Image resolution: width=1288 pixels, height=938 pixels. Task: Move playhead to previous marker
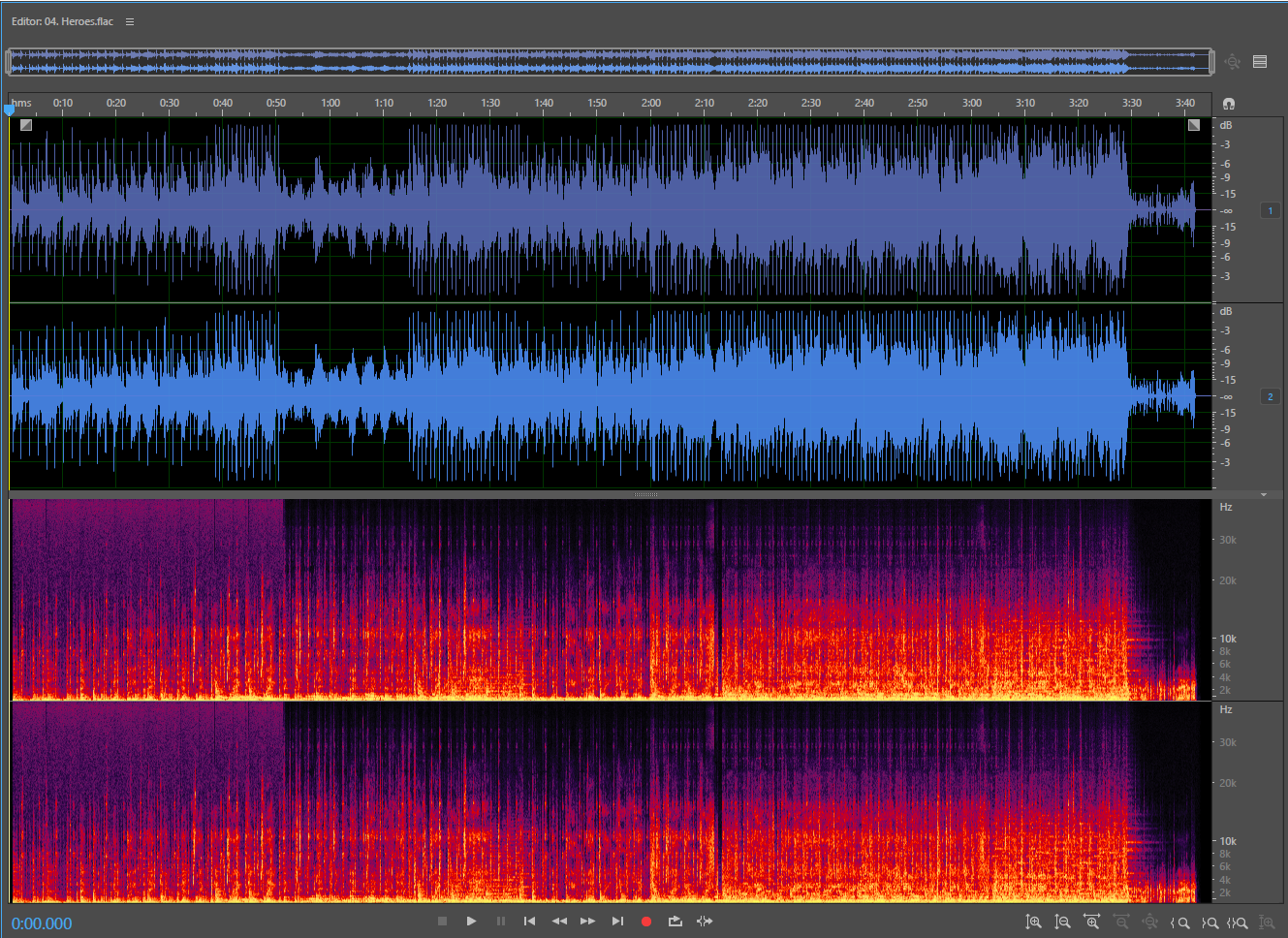point(529,922)
